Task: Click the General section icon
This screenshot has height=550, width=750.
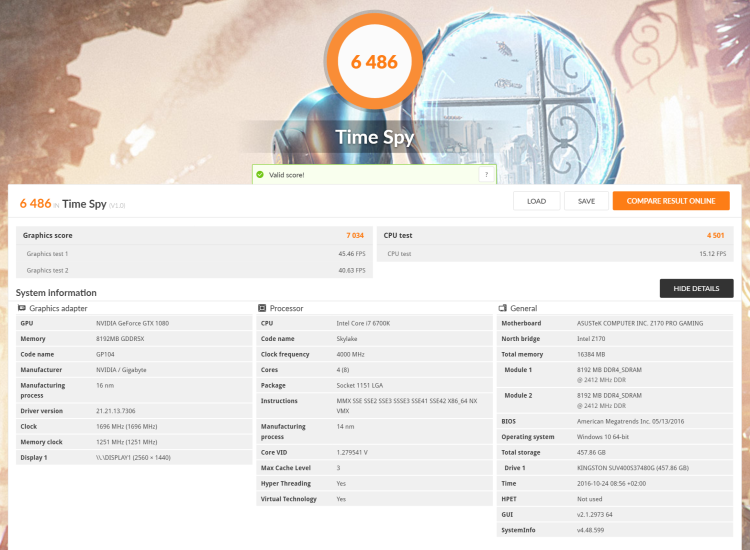Action: [x=503, y=308]
